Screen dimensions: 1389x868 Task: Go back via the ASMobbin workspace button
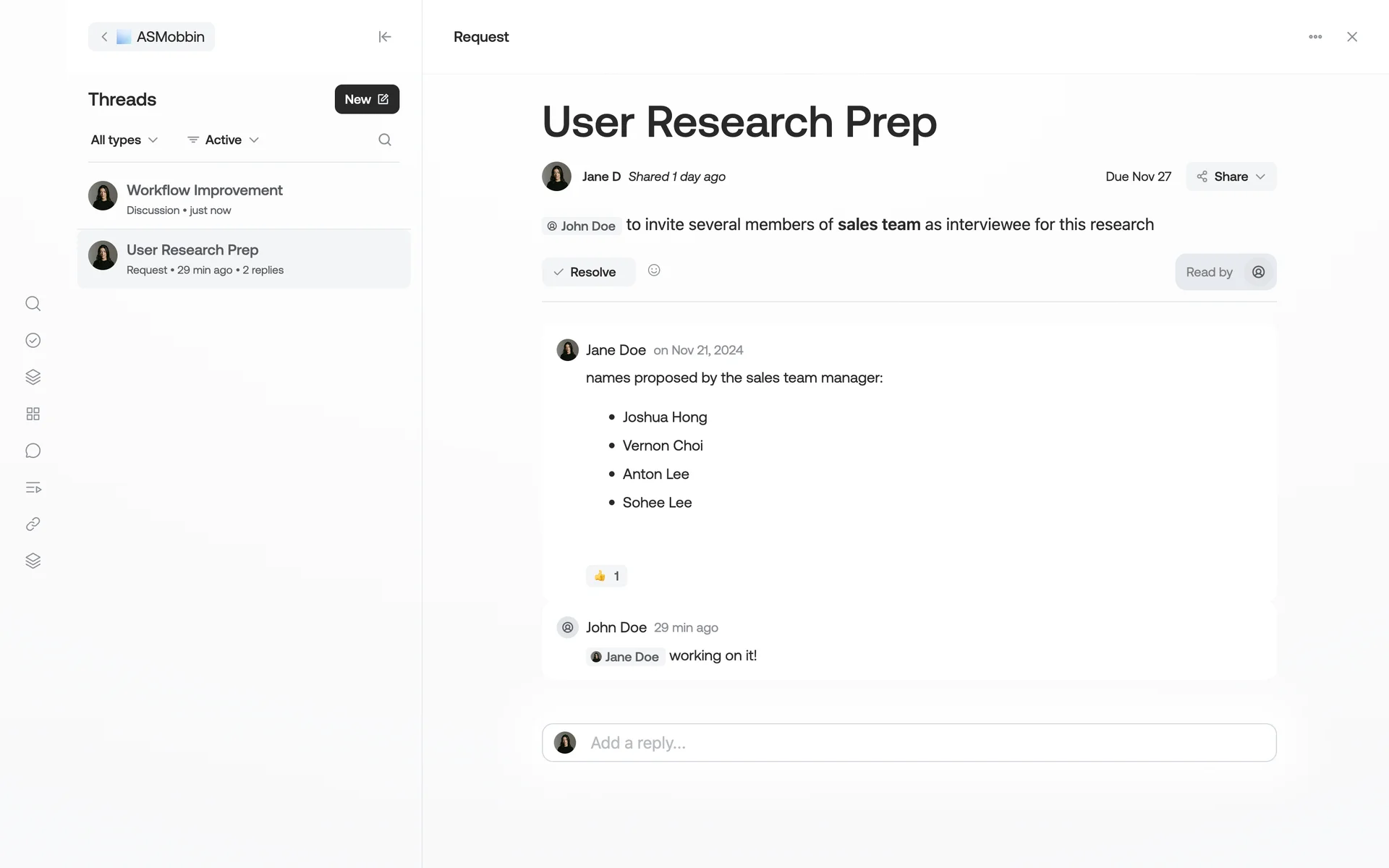click(x=152, y=37)
